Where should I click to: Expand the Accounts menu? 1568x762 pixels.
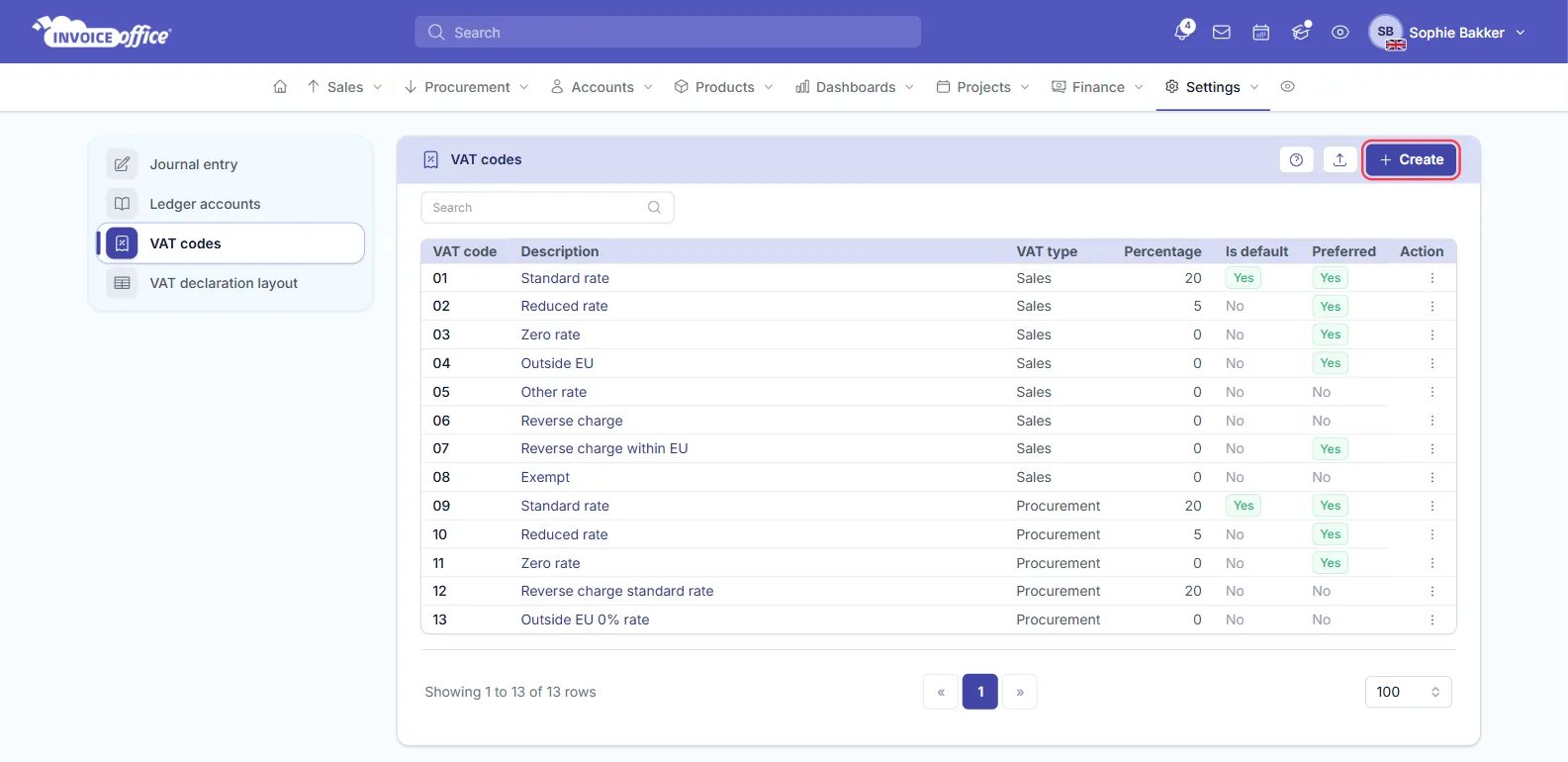(x=601, y=87)
